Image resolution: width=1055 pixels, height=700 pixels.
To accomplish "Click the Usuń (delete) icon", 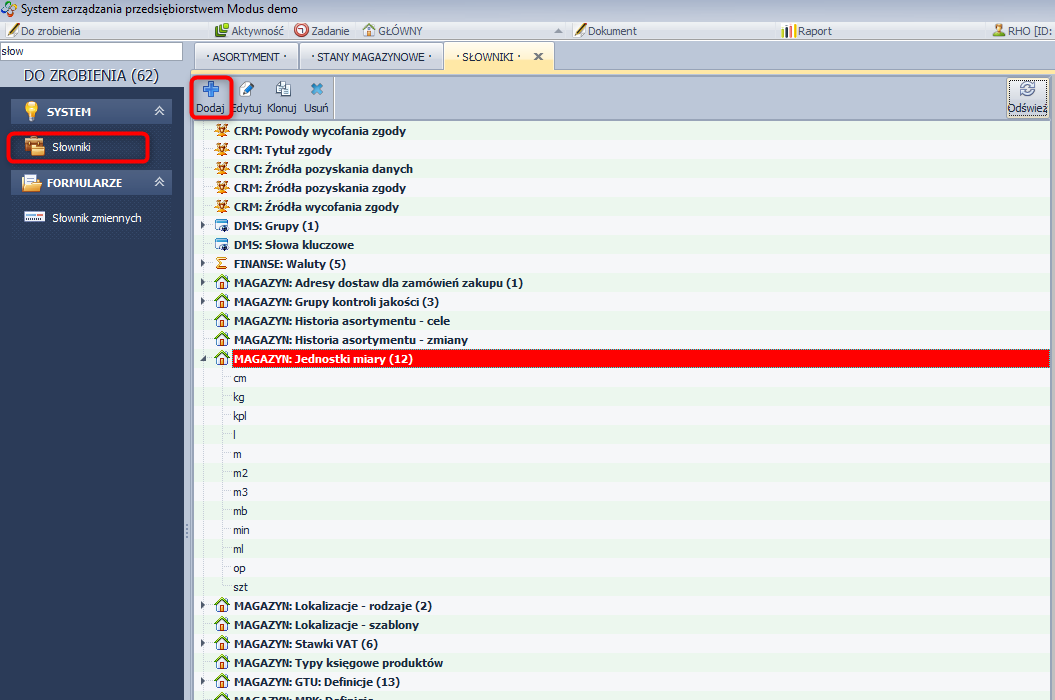I will pyautogui.click(x=316, y=90).
